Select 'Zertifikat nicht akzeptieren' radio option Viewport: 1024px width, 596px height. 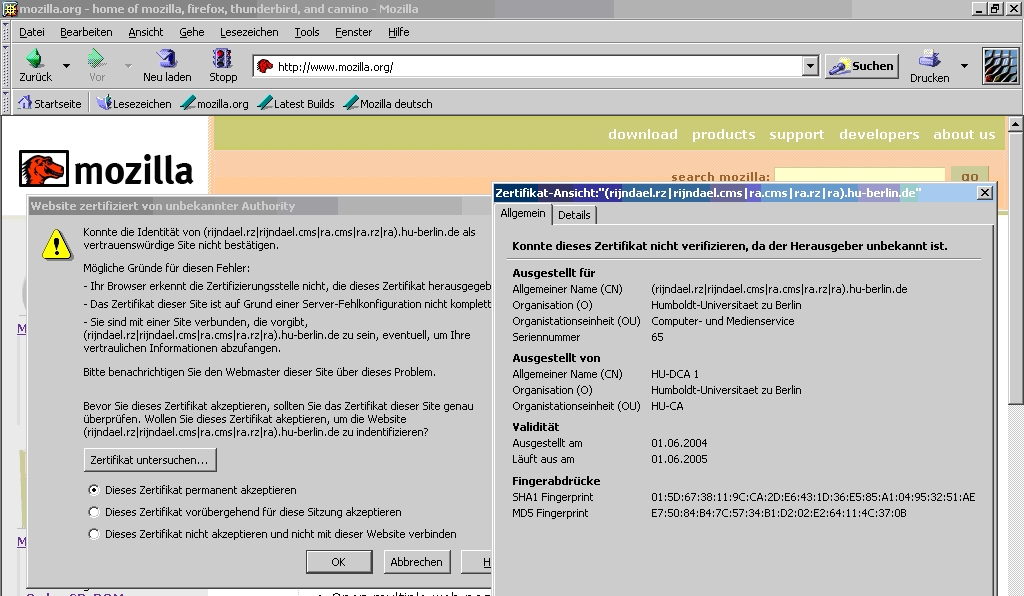click(94, 534)
